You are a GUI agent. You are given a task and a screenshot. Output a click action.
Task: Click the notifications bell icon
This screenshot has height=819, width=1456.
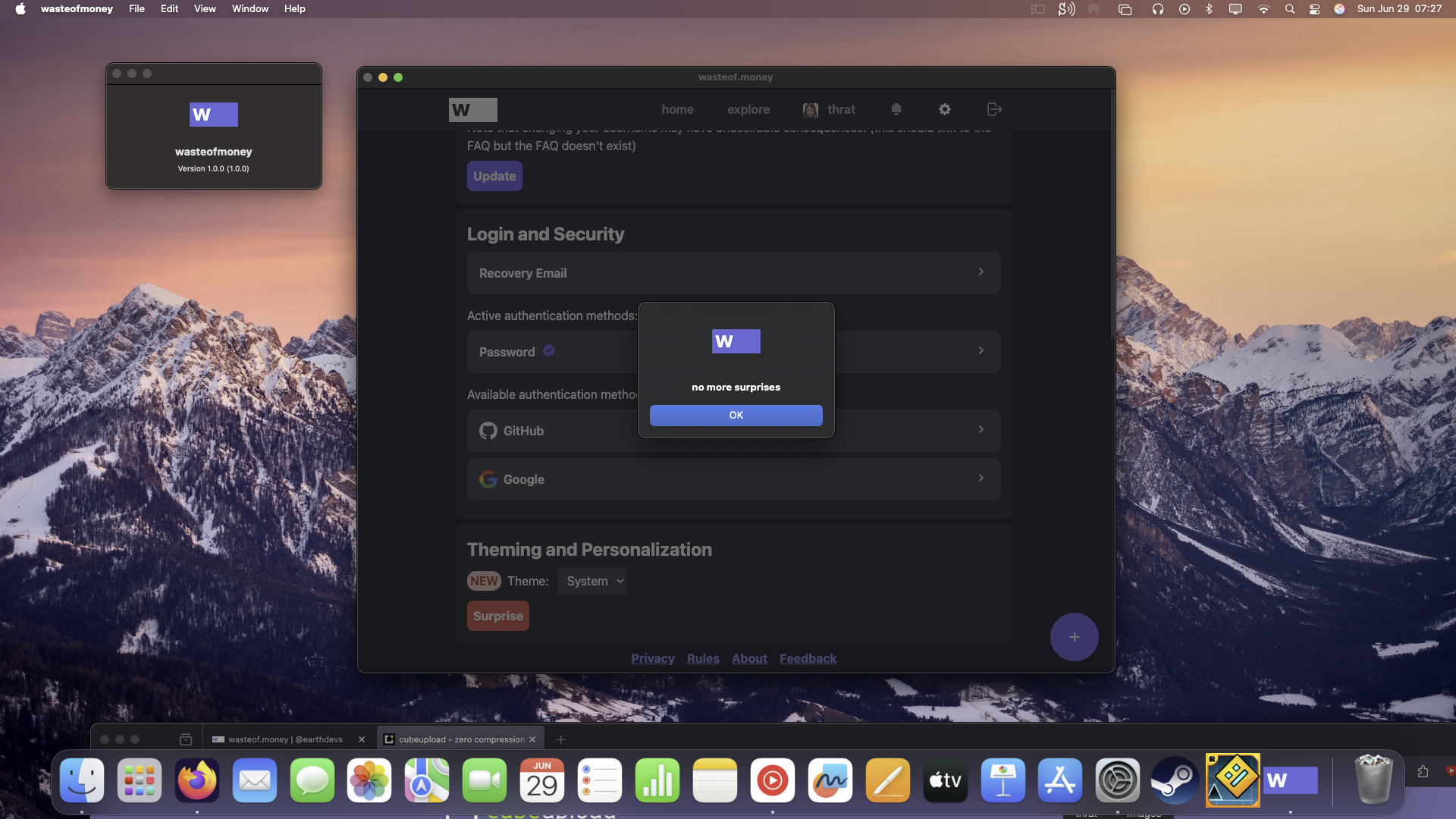pos(896,109)
